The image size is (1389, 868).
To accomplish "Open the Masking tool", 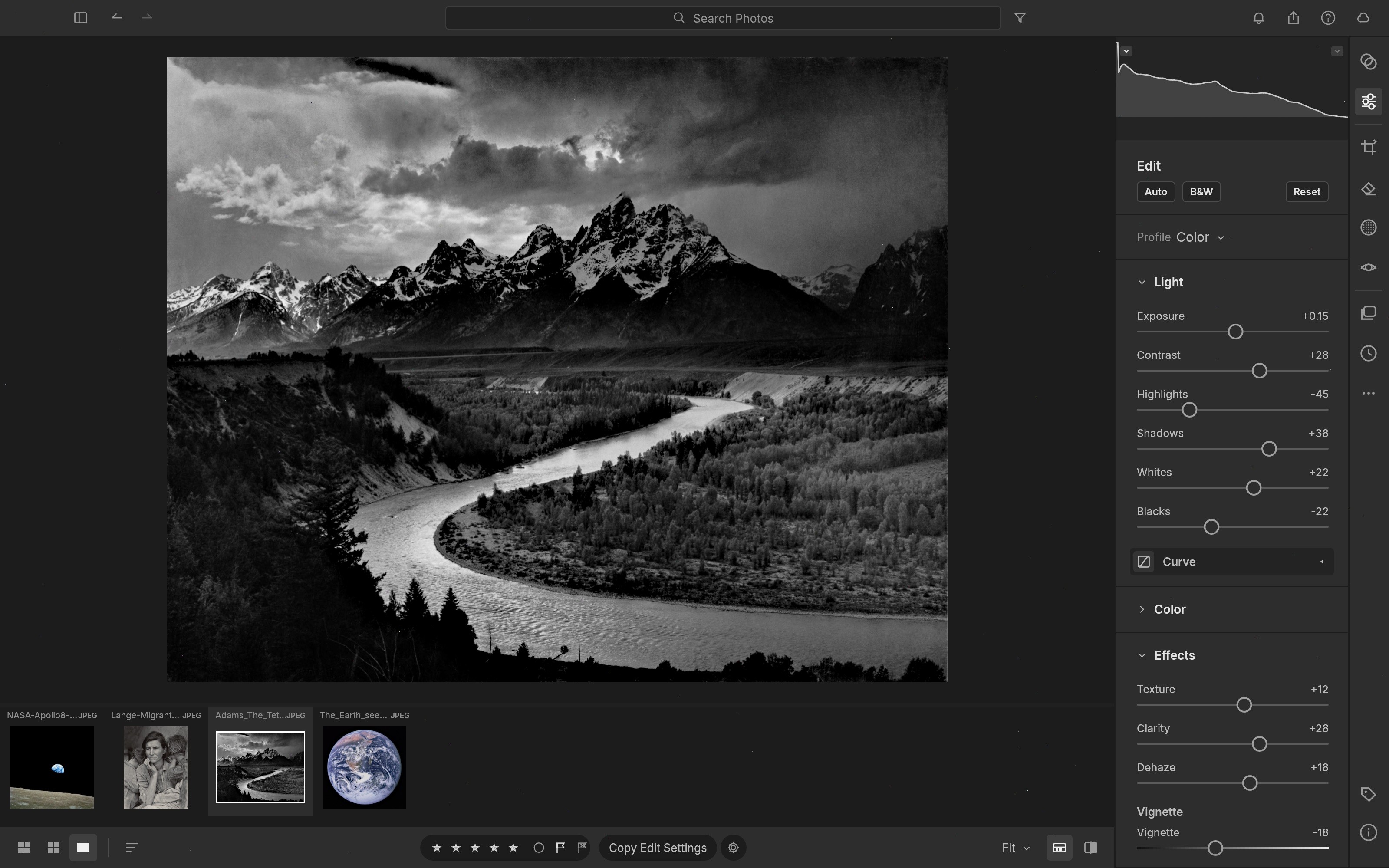I will [1368, 227].
